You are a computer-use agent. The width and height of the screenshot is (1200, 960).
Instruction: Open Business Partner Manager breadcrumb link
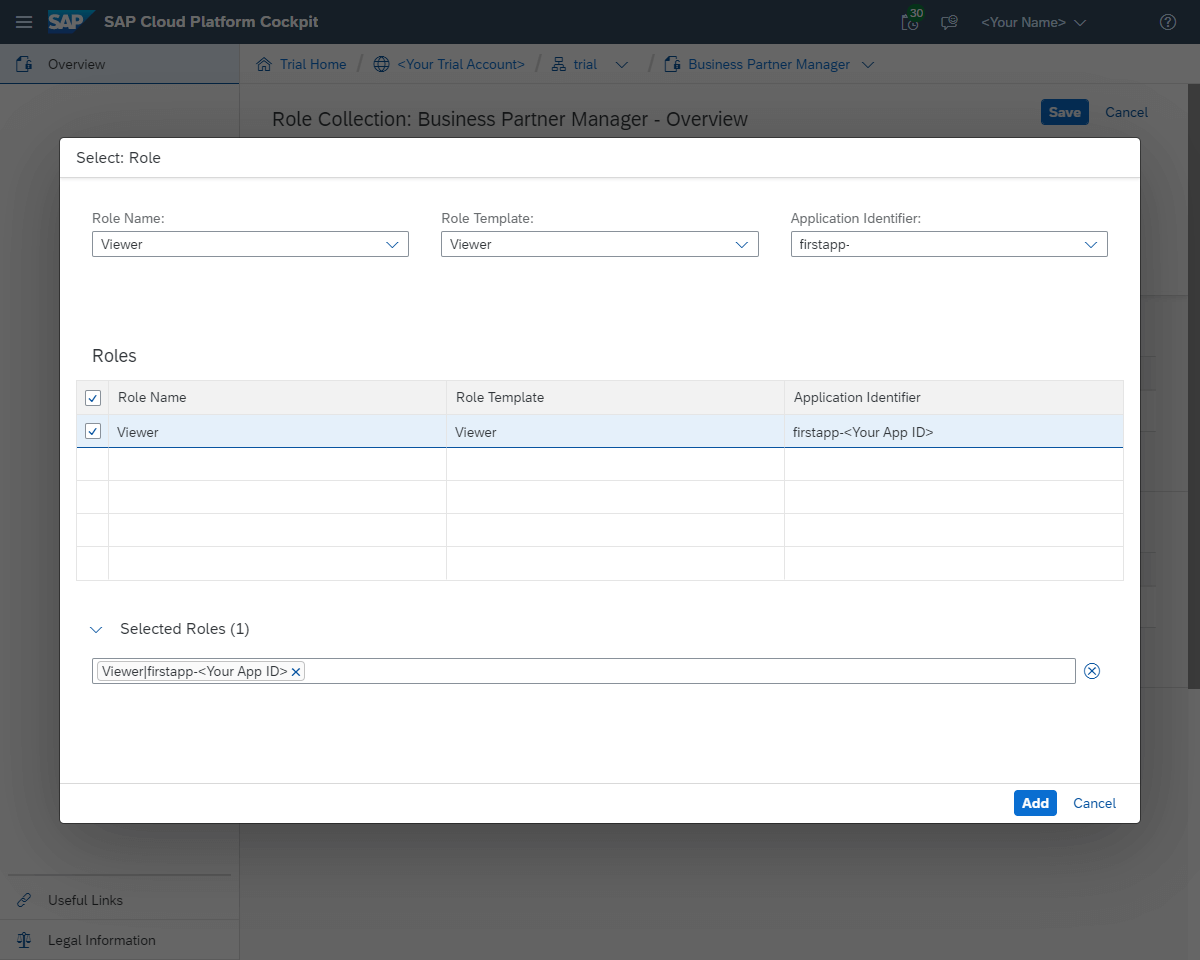point(769,64)
